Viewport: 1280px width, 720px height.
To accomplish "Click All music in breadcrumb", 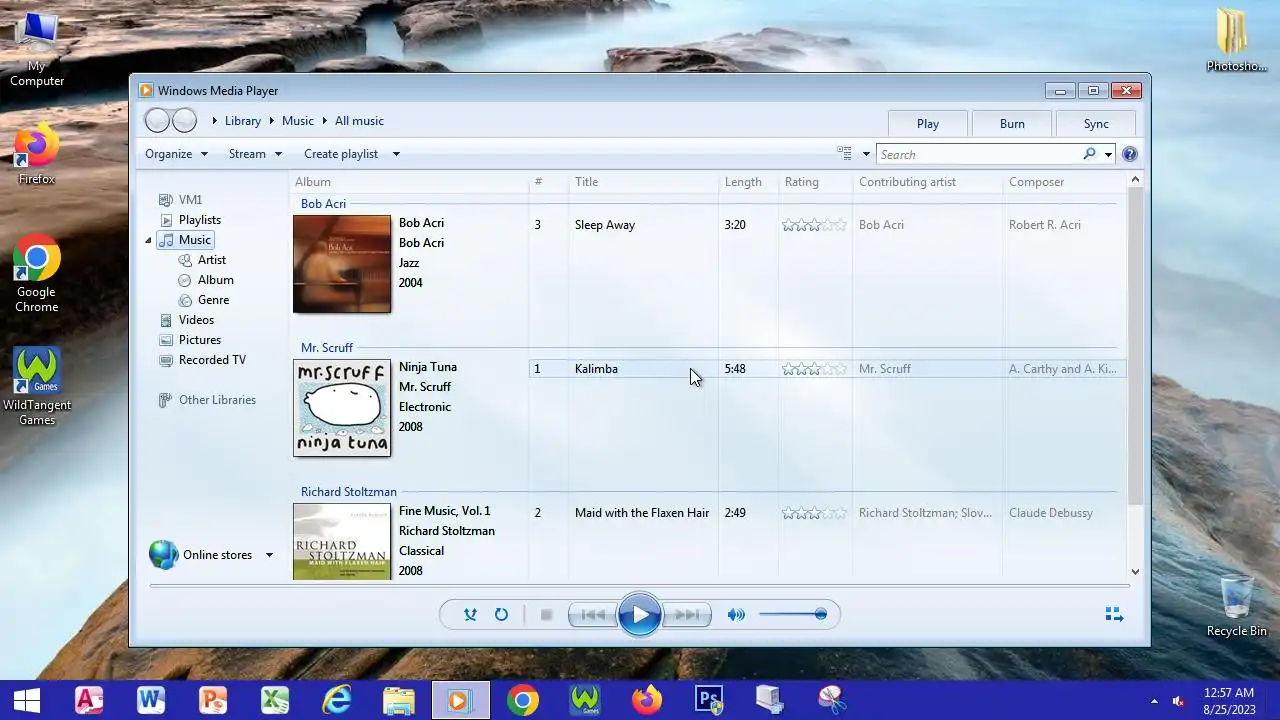I will (x=359, y=121).
